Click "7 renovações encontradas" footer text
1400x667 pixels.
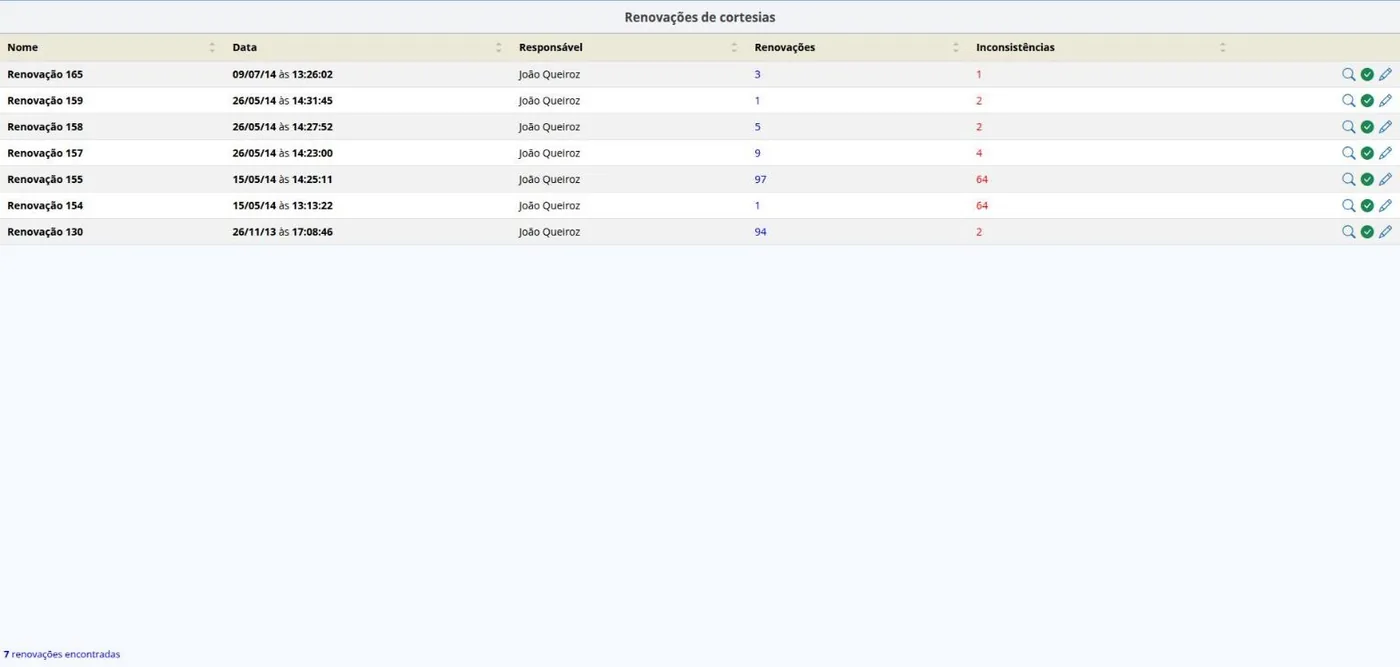click(x=62, y=654)
